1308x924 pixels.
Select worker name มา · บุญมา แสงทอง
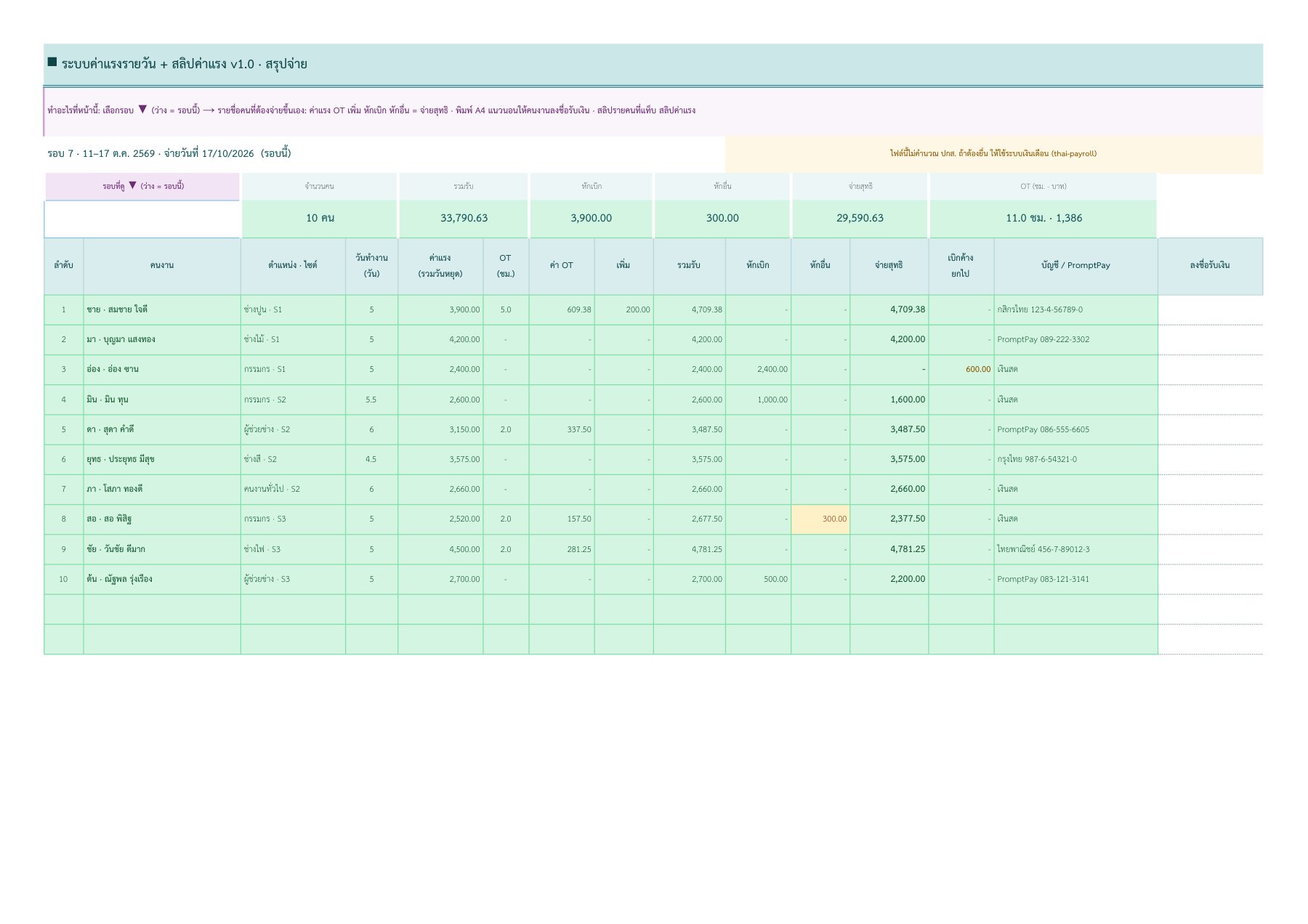[x=162, y=339]
